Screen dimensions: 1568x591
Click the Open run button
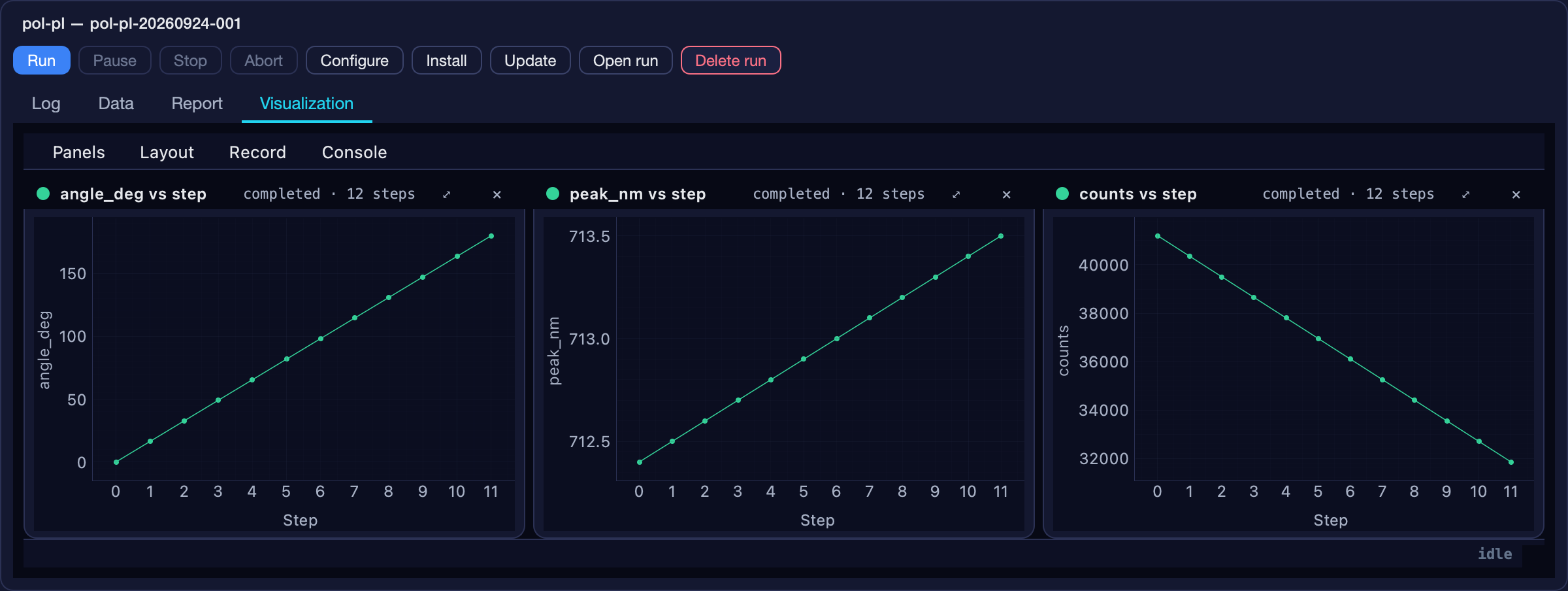point(626,60)
